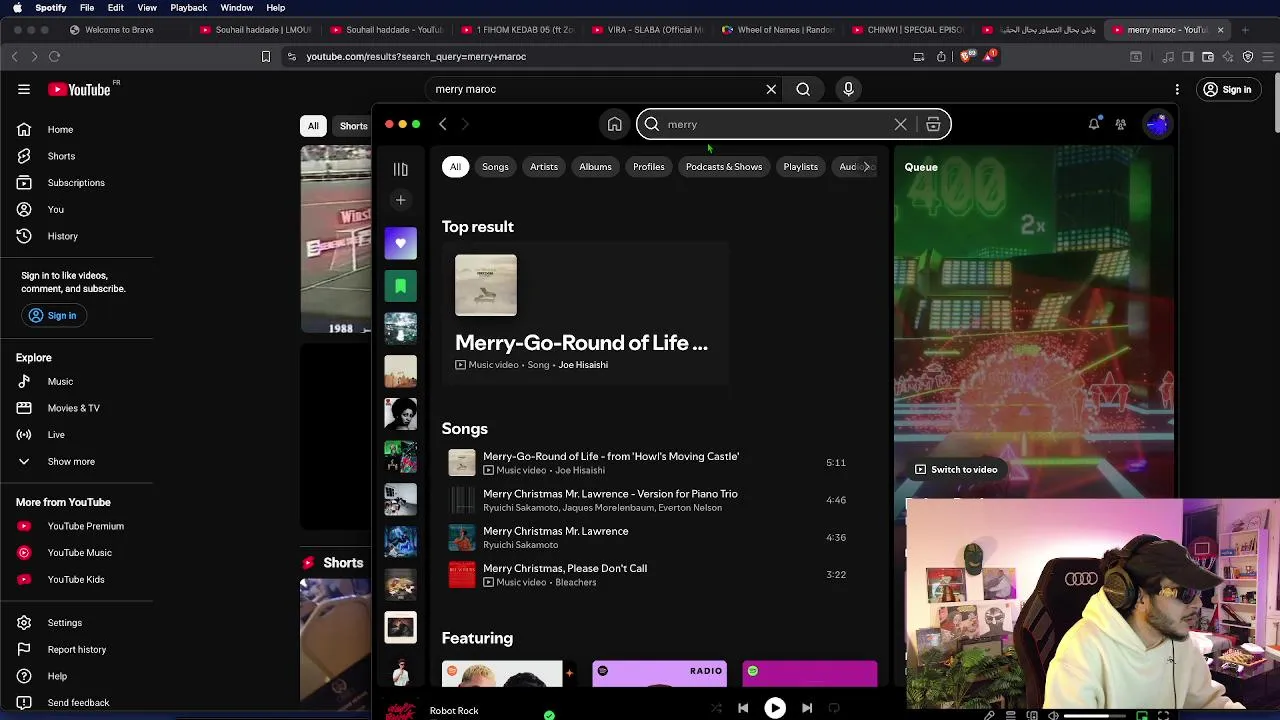
Task: Click Sign in button in YouTube header
Action: (x=1228, y=89)
